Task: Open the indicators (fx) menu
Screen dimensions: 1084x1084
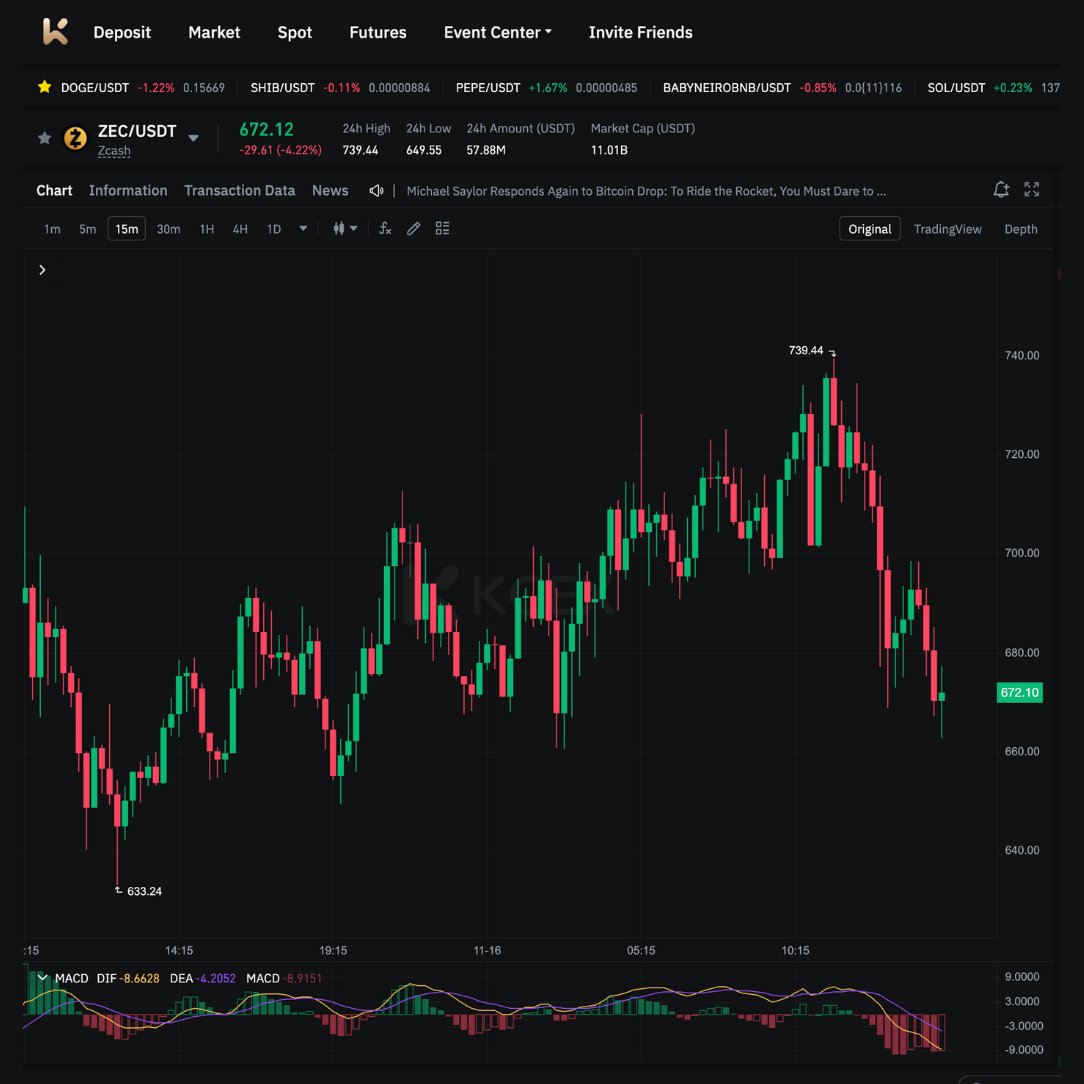Action: tap(385, 229)
